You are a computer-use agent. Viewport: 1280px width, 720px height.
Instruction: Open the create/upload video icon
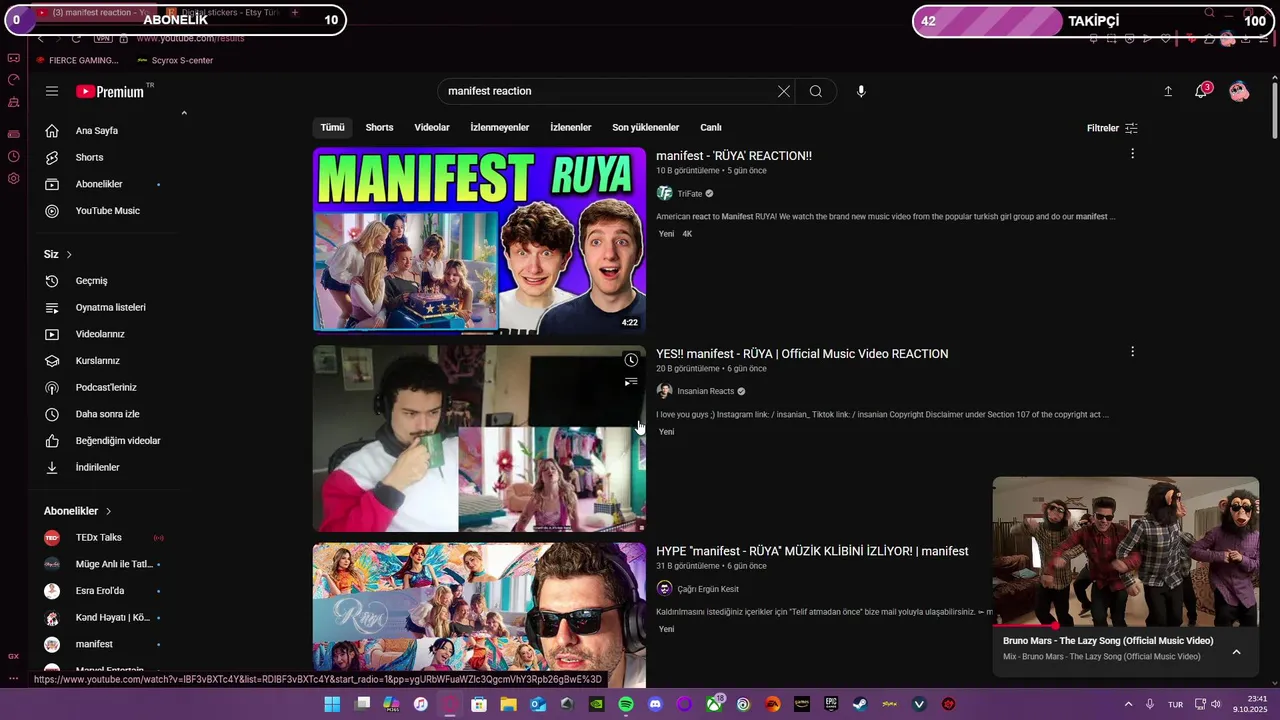pos(1168,91)
